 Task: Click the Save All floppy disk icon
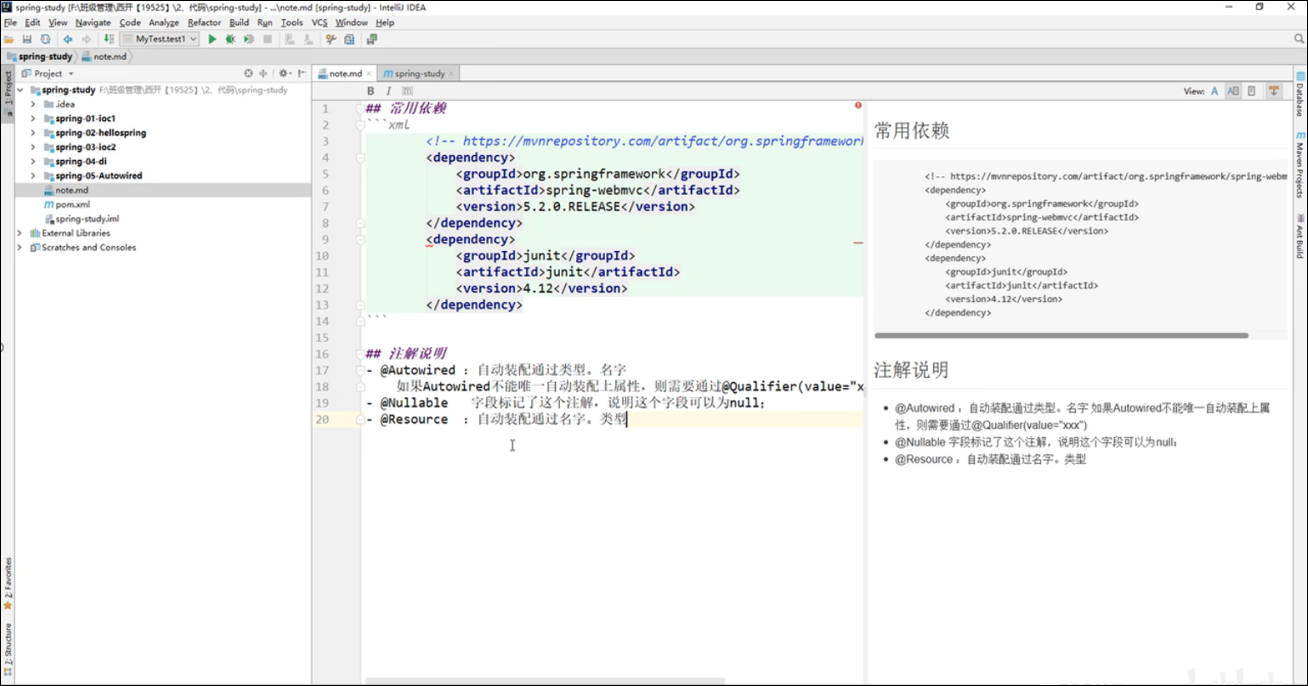[x=27, y=40]
